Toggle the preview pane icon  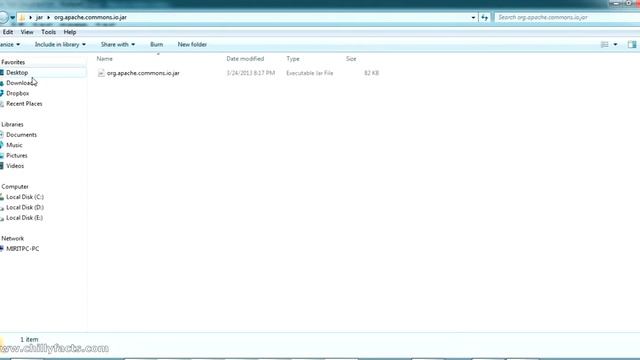coord(632,44)
